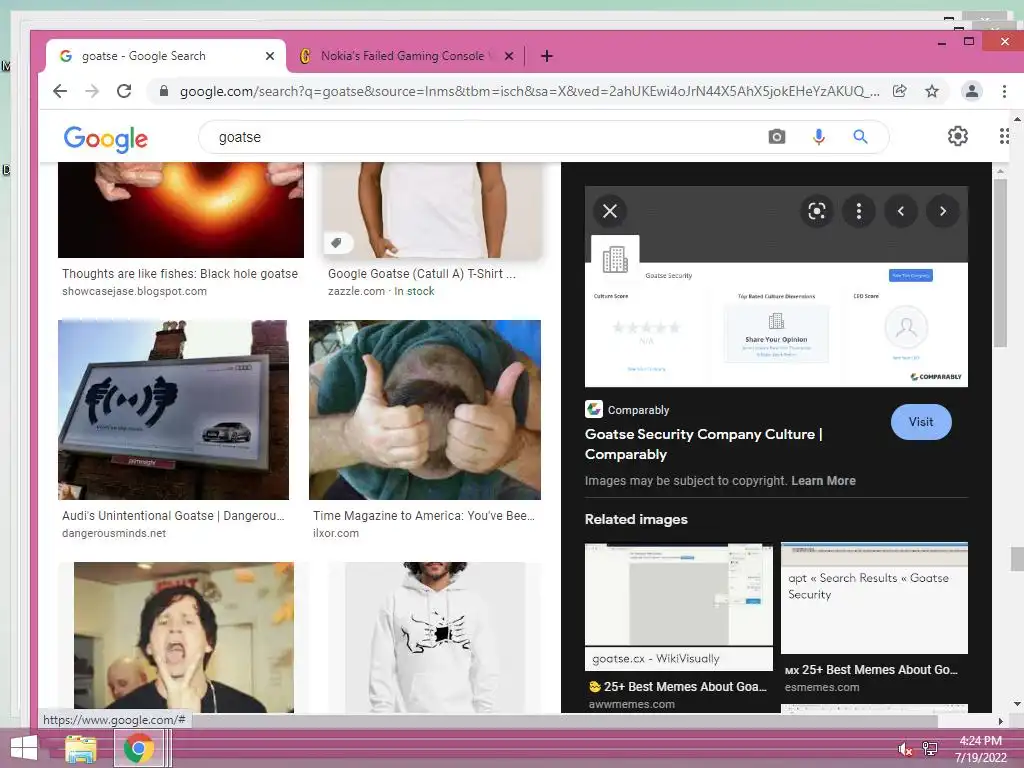1024x768 pixels.
Task: Start voice search with microphone icon
Action: [818, 136]
